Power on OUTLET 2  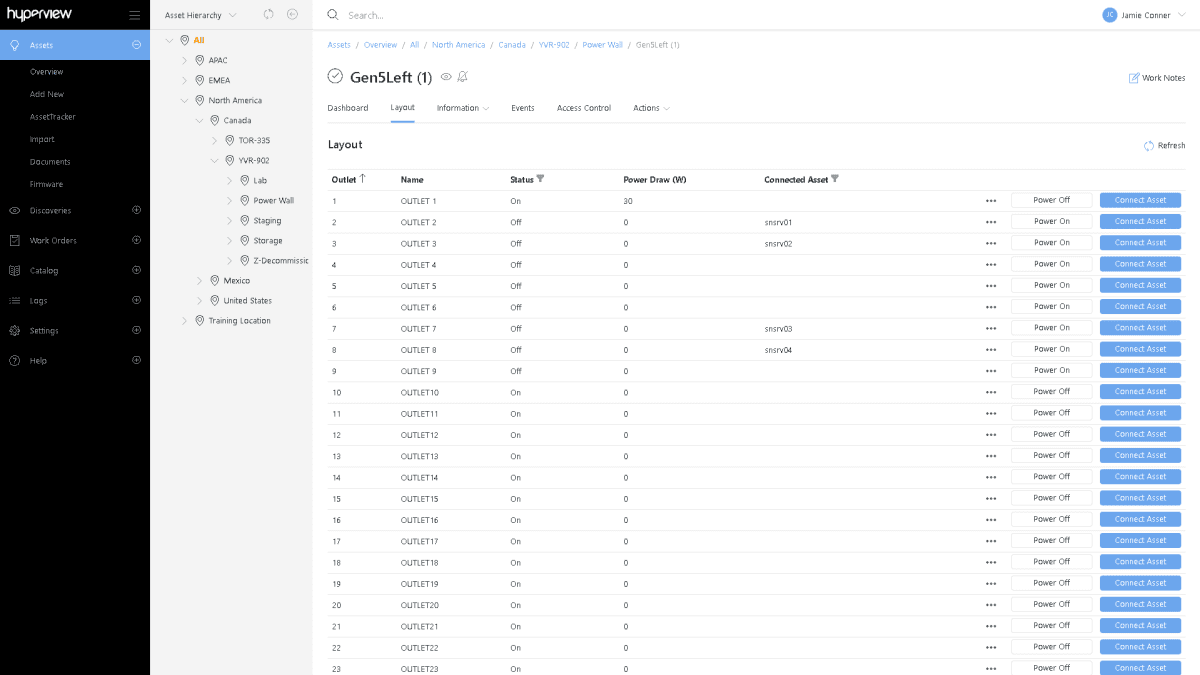coord(1051,222)
